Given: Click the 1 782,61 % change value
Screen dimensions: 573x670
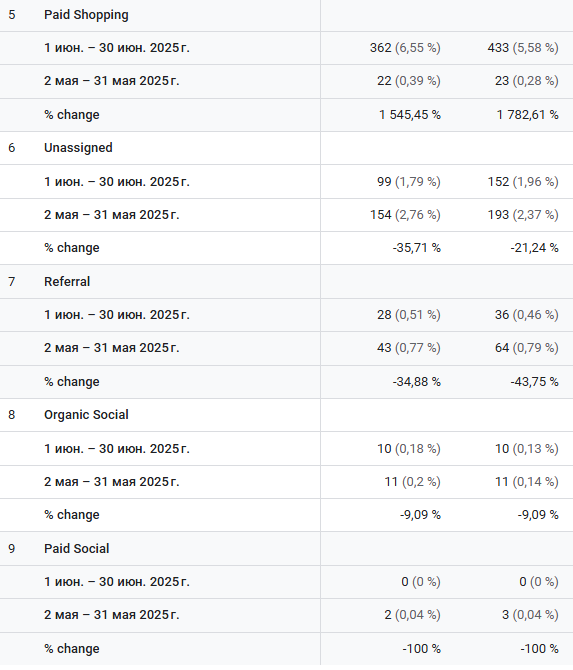Looking at the screenshot, I should [x=527, y=115].
